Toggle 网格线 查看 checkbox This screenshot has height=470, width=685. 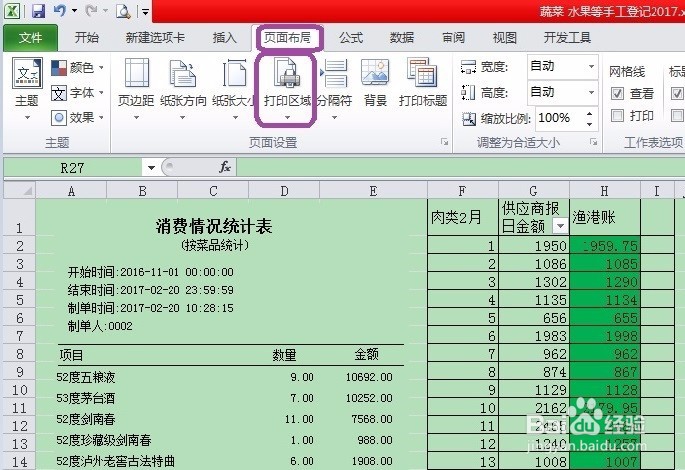click(x=617, y=93)
